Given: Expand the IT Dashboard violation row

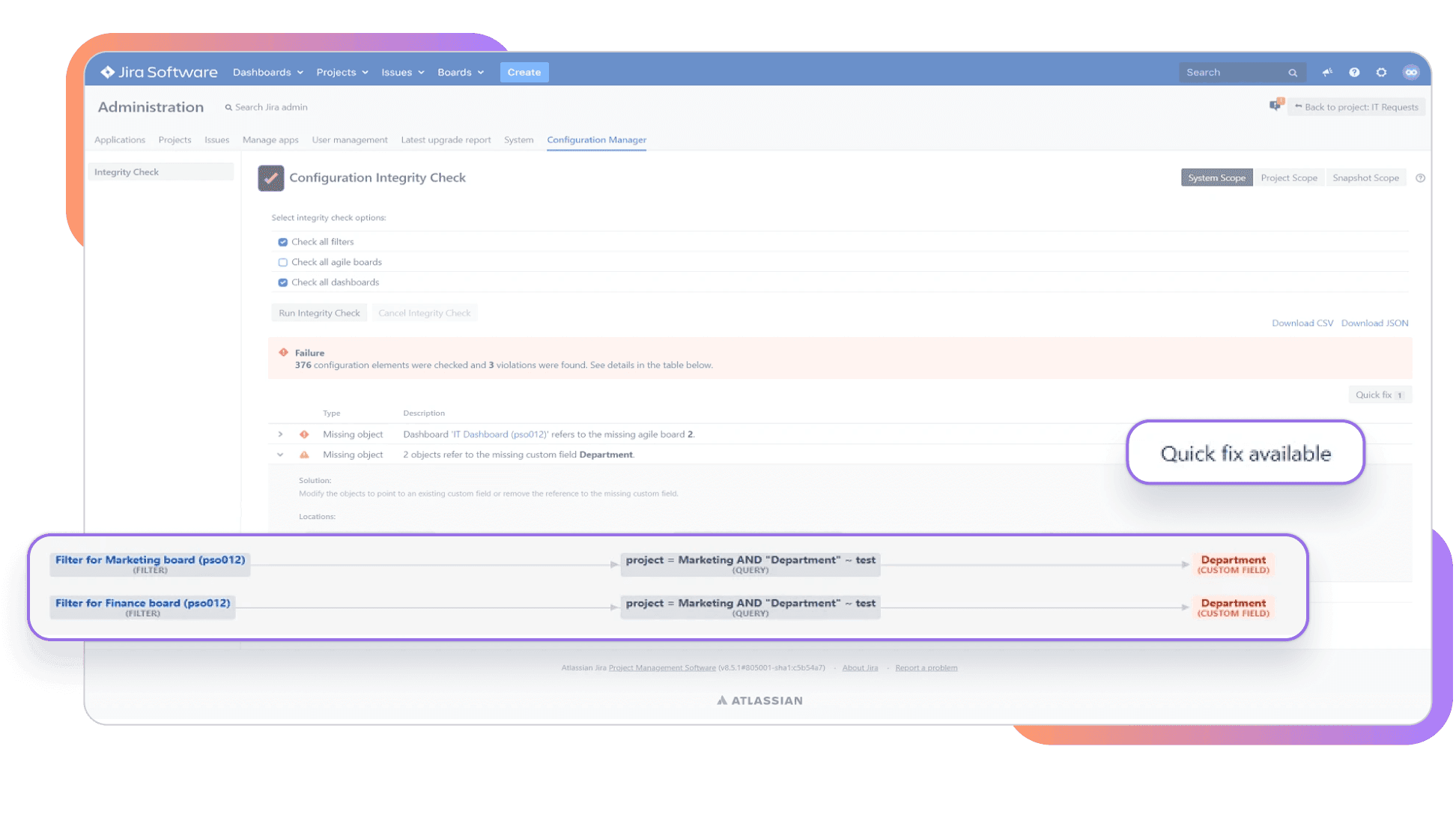Looking at the screenshot, I should (x=280, y=434).
